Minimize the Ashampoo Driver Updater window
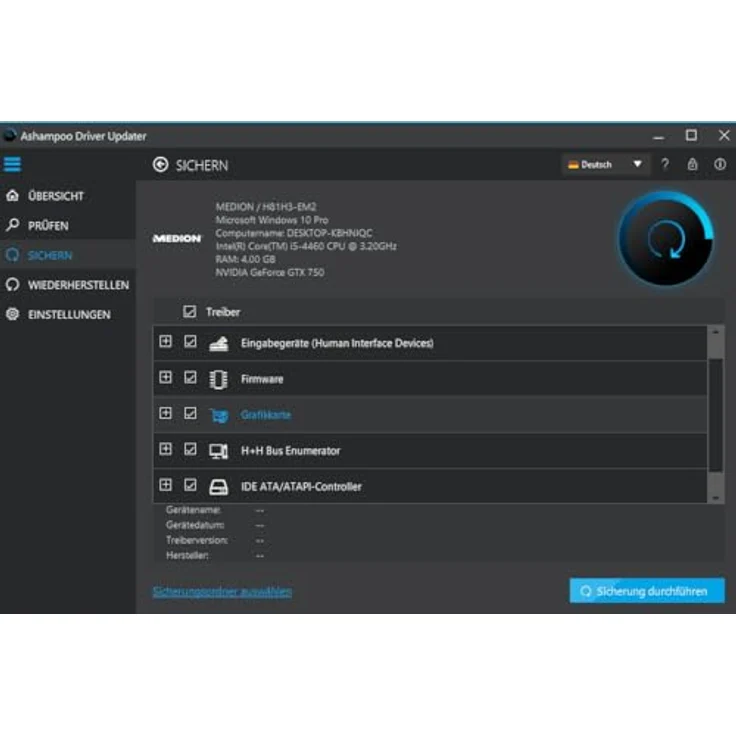This screenshot has height=736, width=736. coord(659,137)
